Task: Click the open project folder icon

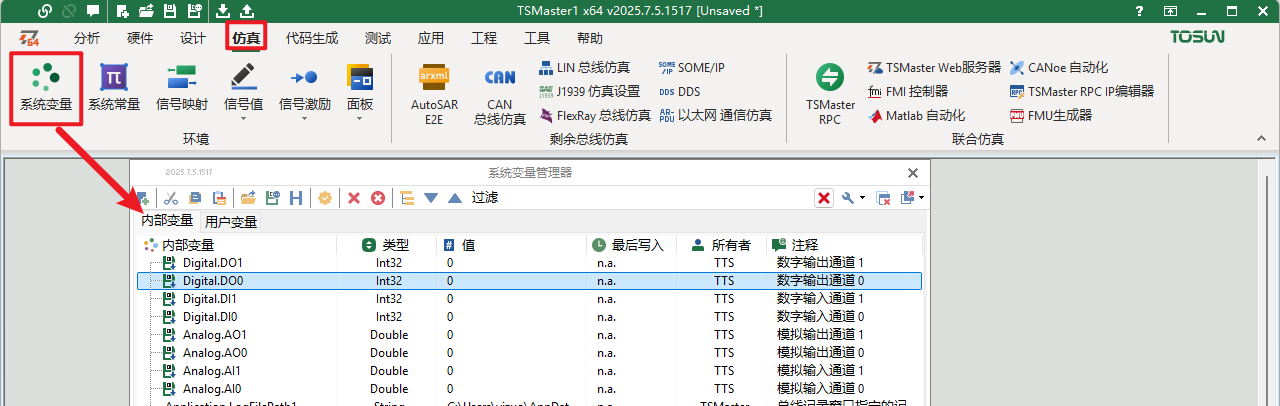Action: pyautogui.click(x=146, y=11)
